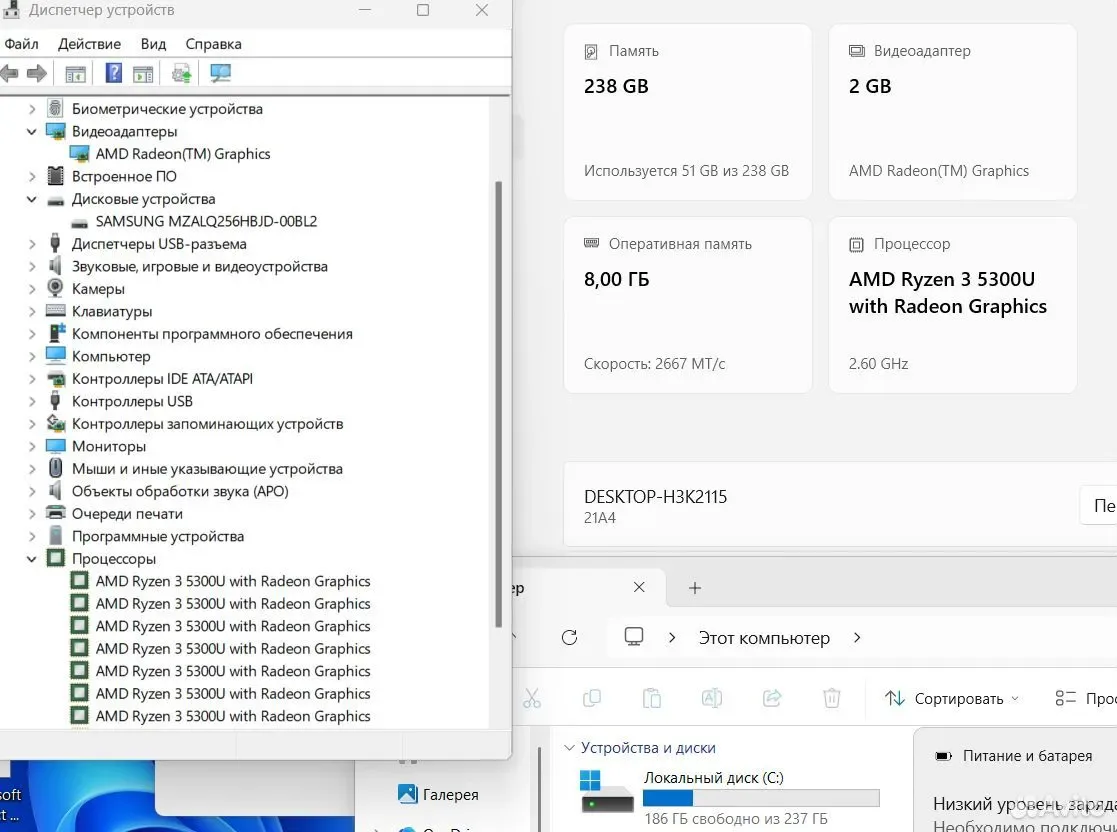Select Объекты обработки звука (APO) row

[180, 492]
